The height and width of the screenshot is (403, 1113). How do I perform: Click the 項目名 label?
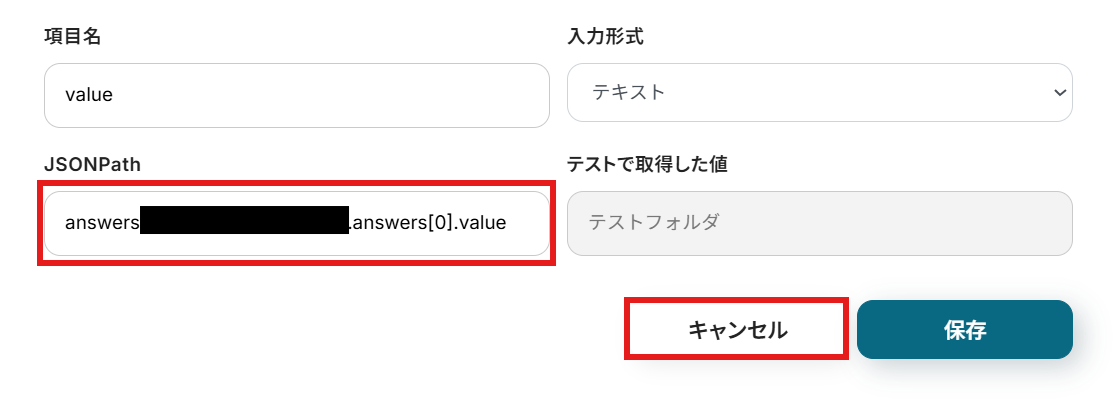pos(73,37)
